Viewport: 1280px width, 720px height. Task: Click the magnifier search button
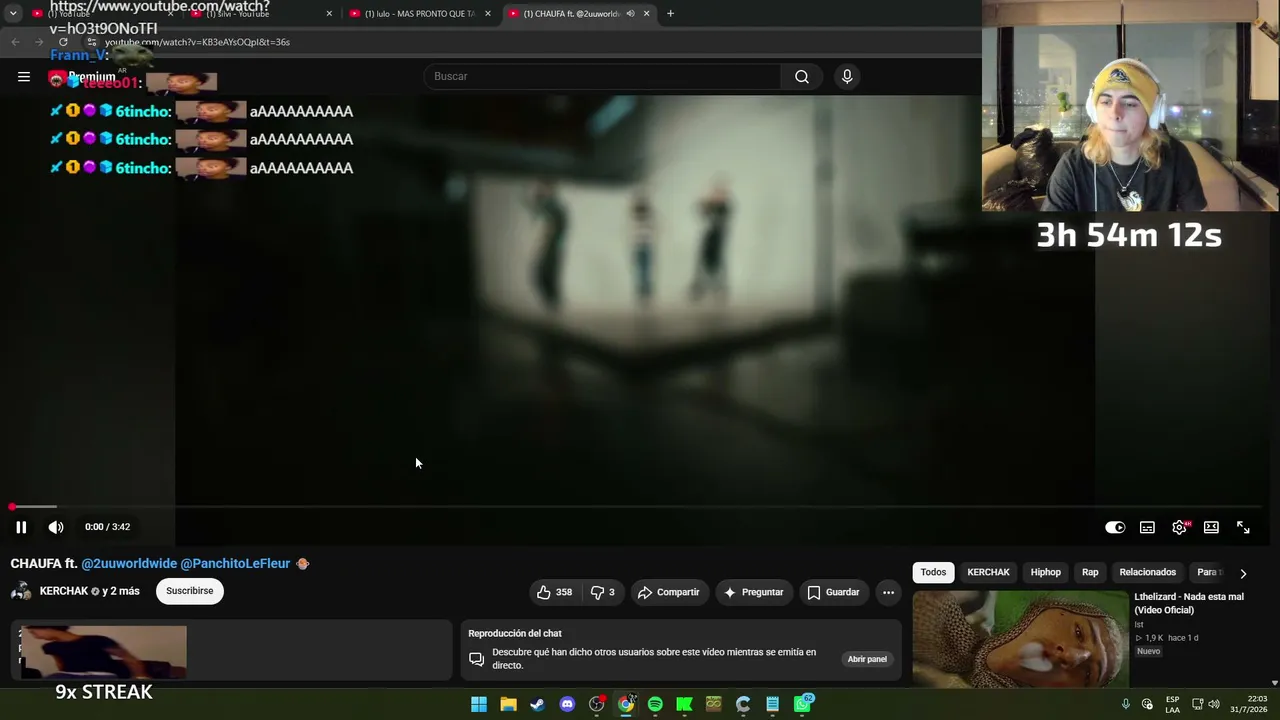point(802,76)
